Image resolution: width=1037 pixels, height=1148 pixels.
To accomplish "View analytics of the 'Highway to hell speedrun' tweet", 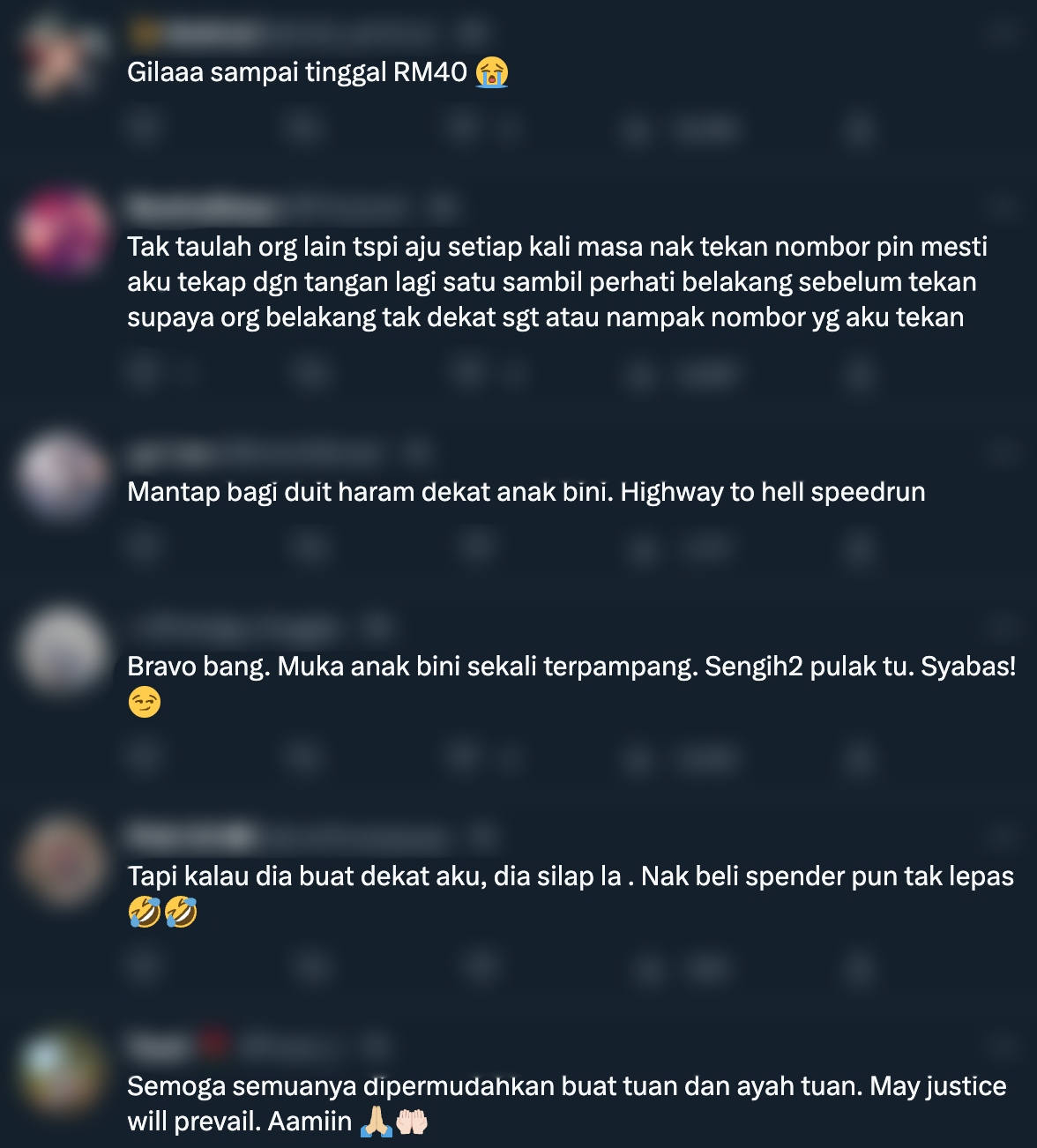I will (679, 548).
